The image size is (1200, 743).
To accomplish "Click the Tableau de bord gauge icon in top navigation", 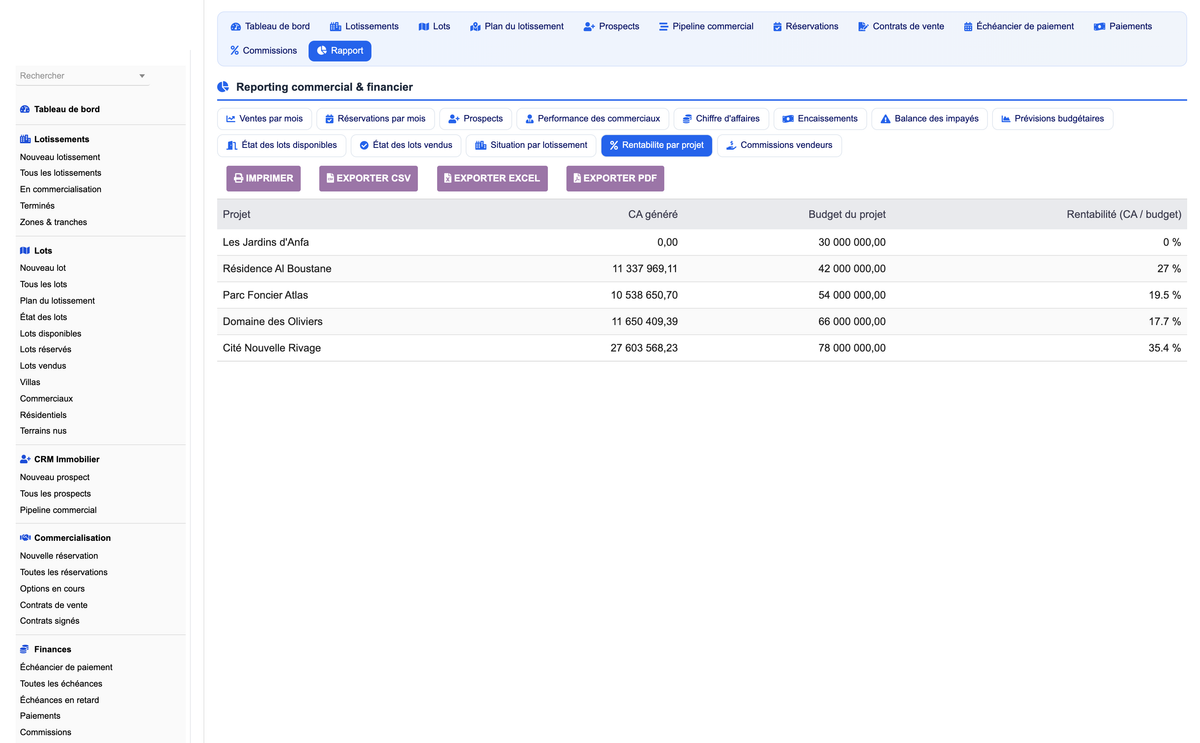I will coord(236,26).
